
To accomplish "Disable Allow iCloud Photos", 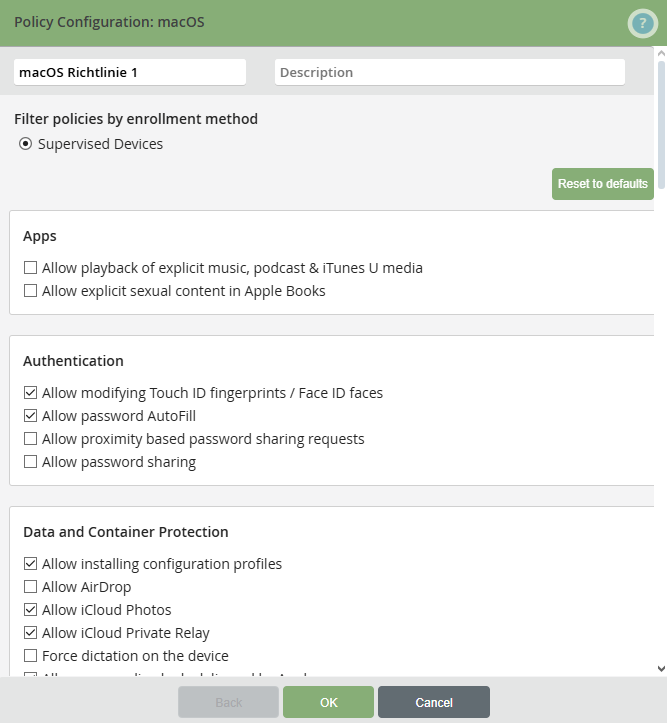I will coord(31,610).
